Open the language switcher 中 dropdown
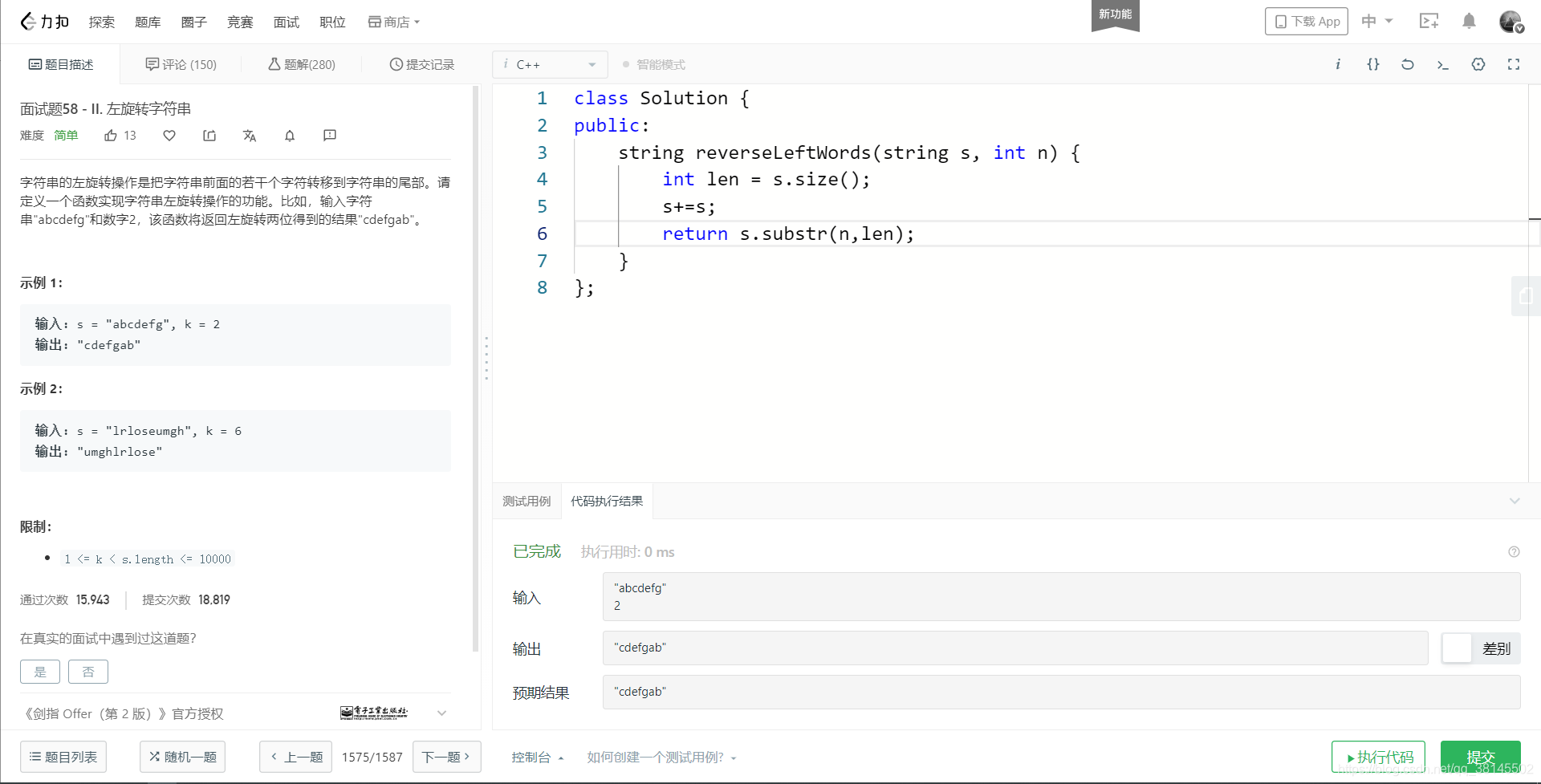 tap(1376, 22)
